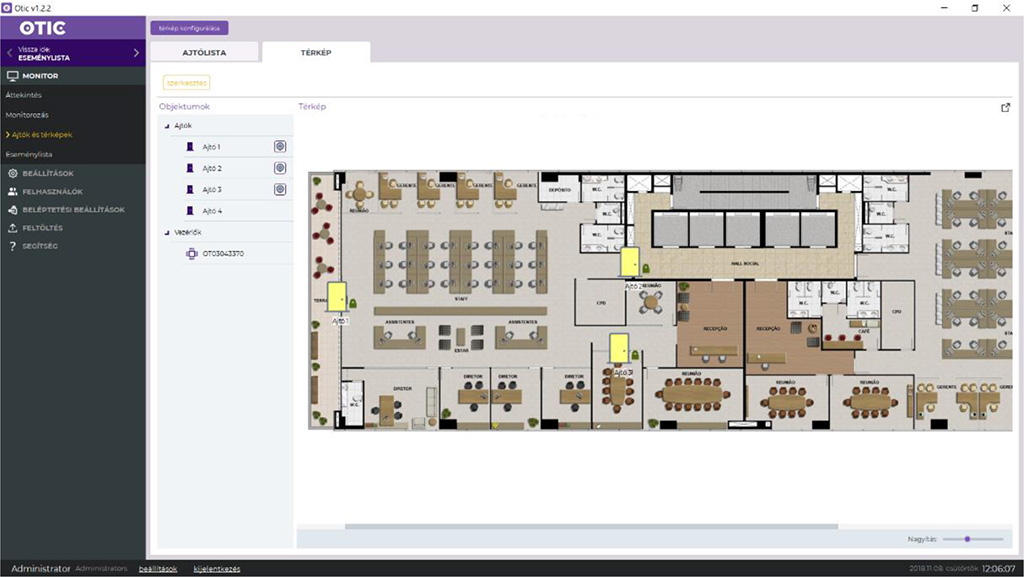Toggle the target button for Ajtó 1
The height and width of the screenshot is (577, 1024).
280,146
